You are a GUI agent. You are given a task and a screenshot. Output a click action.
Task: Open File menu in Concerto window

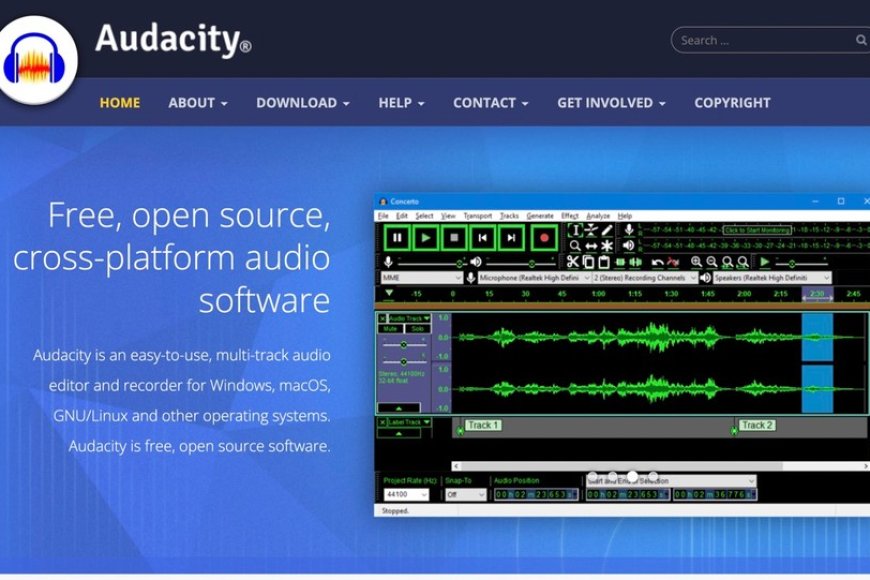click(x=383, y=216)
